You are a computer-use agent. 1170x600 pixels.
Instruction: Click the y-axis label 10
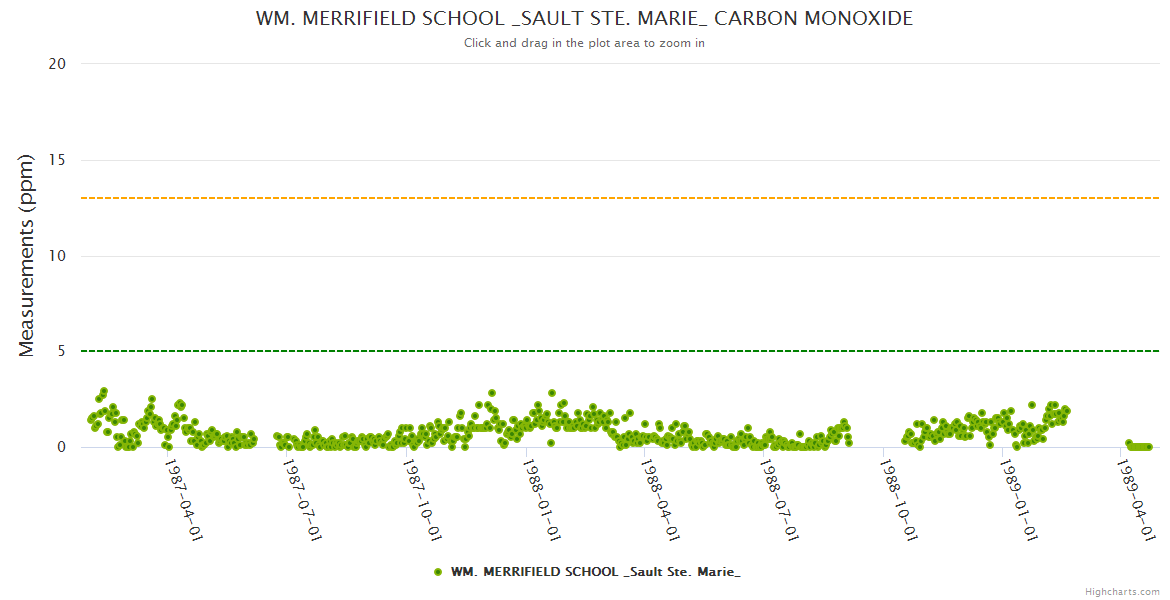coord(57,256)
